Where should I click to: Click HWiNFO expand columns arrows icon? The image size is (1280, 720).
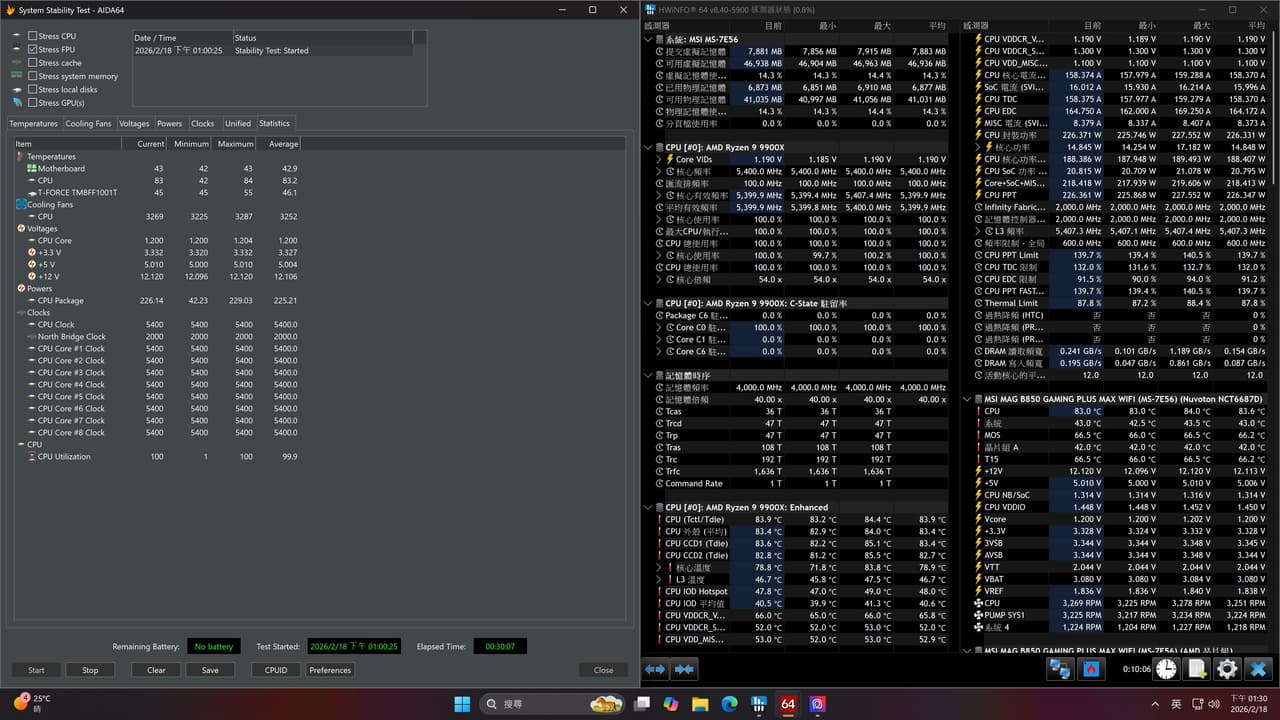[655, 669]
